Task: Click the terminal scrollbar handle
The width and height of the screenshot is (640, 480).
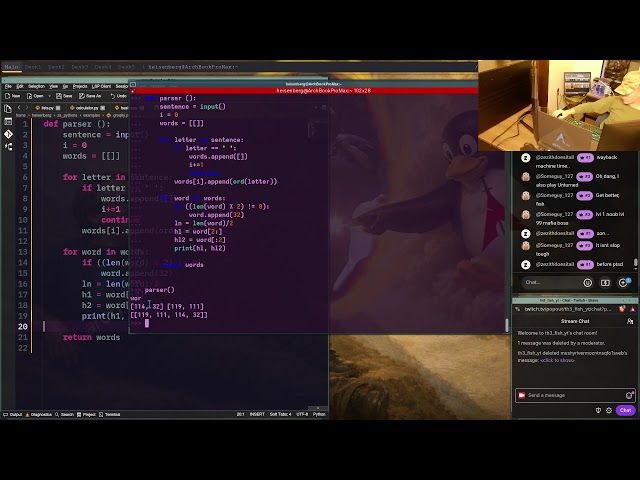Action: 507,325
